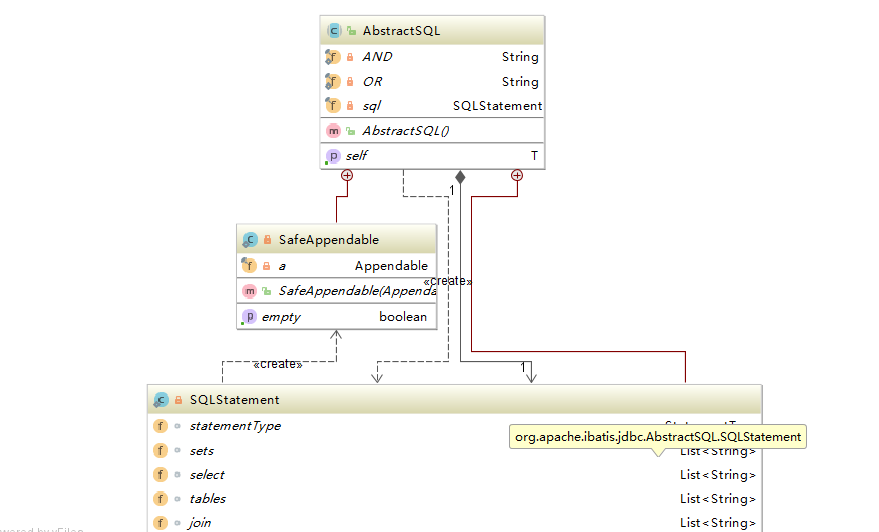The image size is (879, 532).
Task: Select the sql field row in AbstractSQL
Action: 432,106
